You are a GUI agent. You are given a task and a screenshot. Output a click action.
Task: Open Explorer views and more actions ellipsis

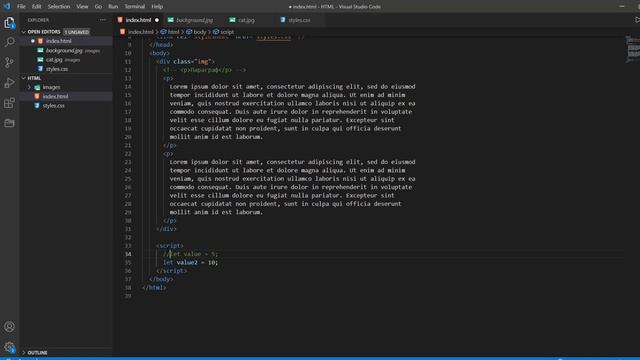tap(102, 20)
